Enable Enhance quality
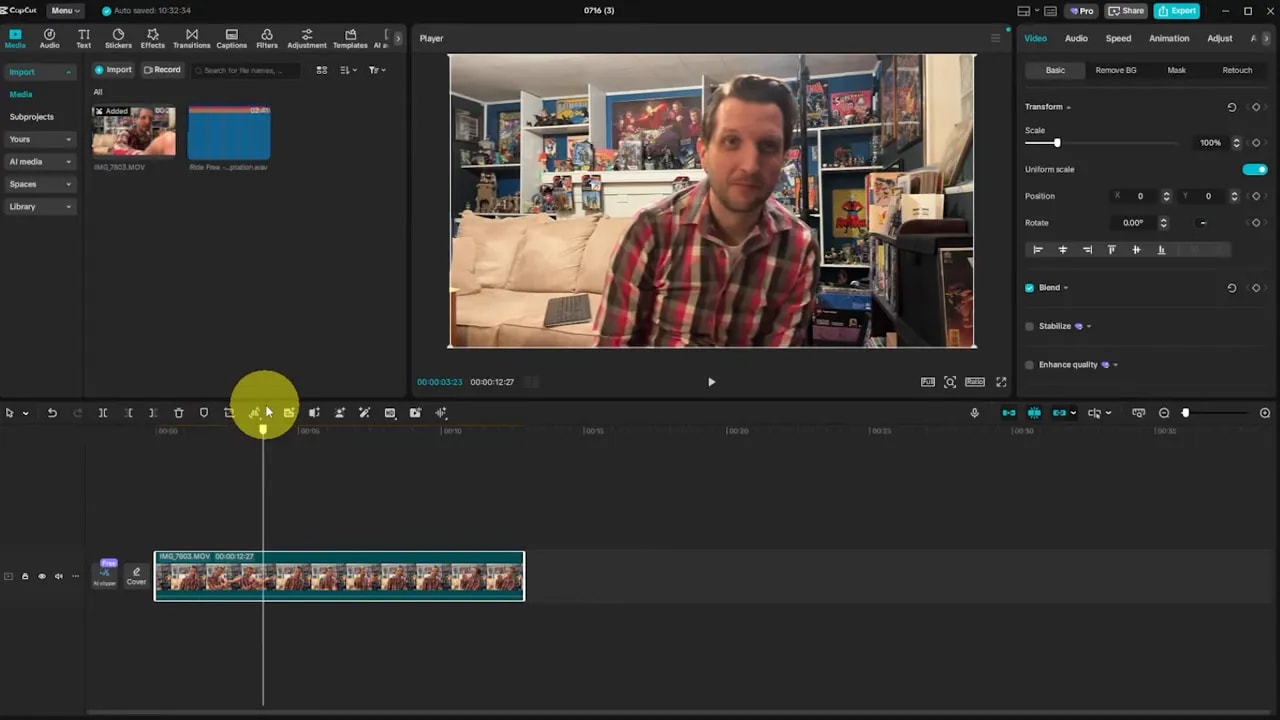Screen dimensions: 1280x720 tap(1029, 364)
